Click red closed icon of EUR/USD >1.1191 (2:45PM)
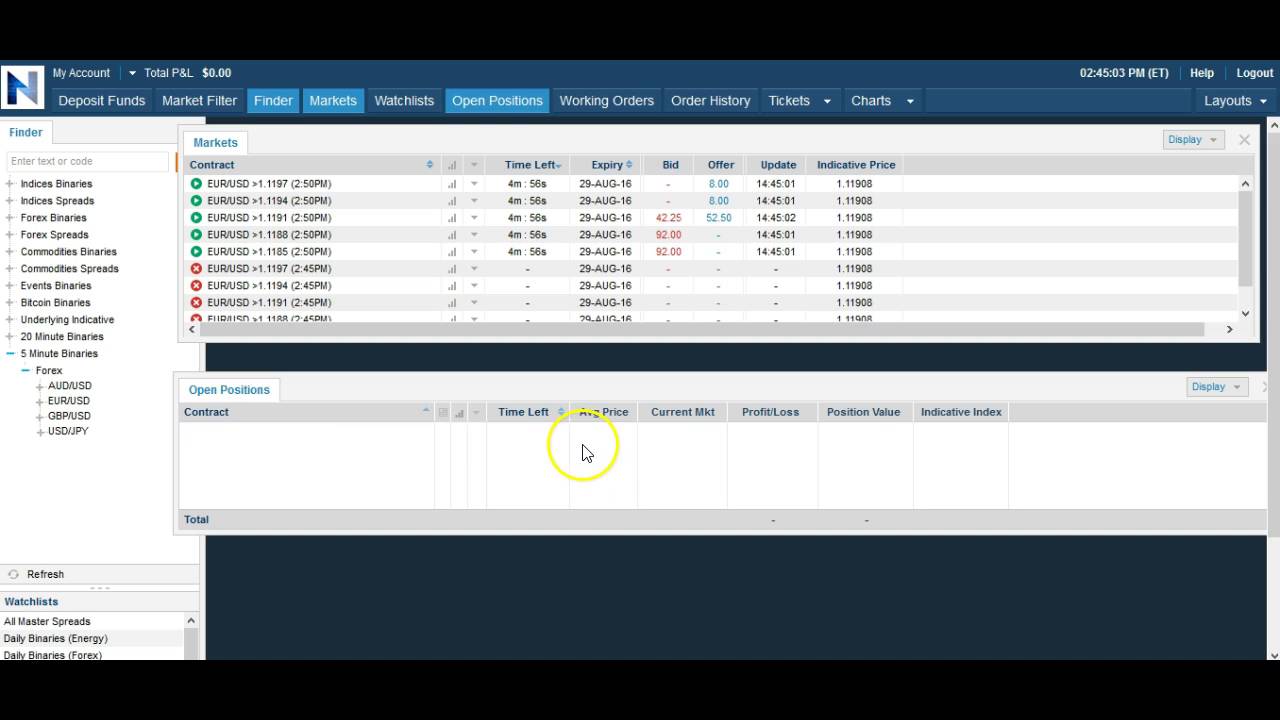 [196, 303]
